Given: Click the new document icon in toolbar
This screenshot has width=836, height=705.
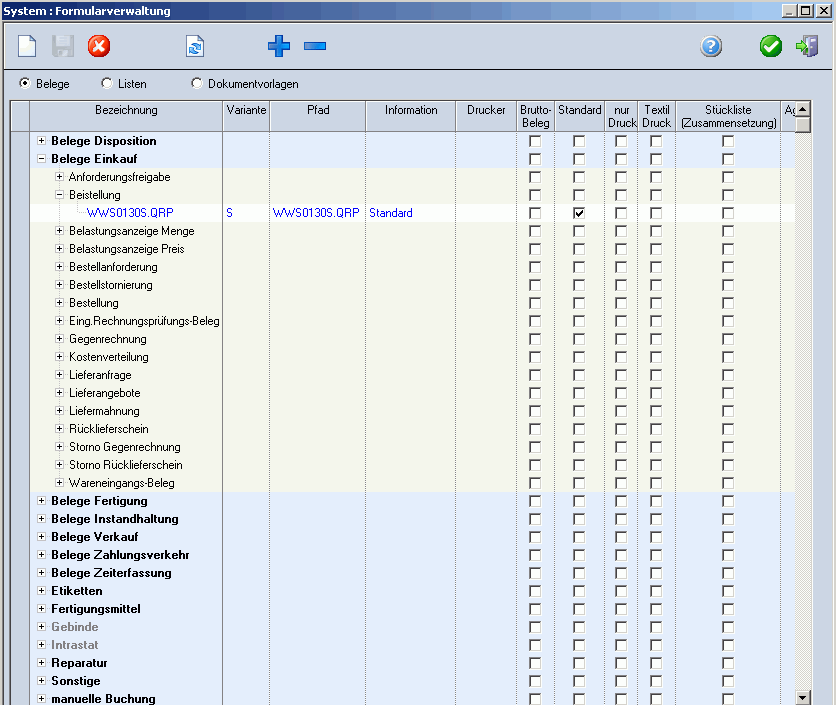Looking at the screenshot, I should (28, 46).
